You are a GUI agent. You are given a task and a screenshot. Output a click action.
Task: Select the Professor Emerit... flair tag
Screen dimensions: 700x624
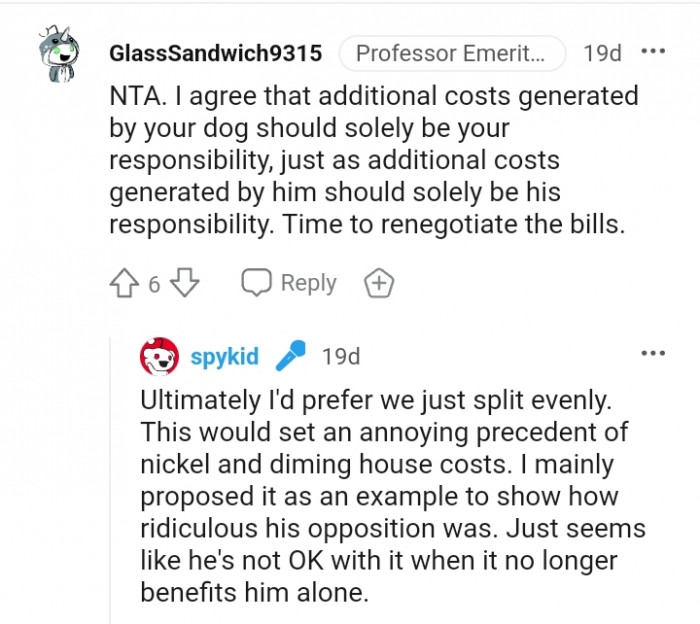451,53
